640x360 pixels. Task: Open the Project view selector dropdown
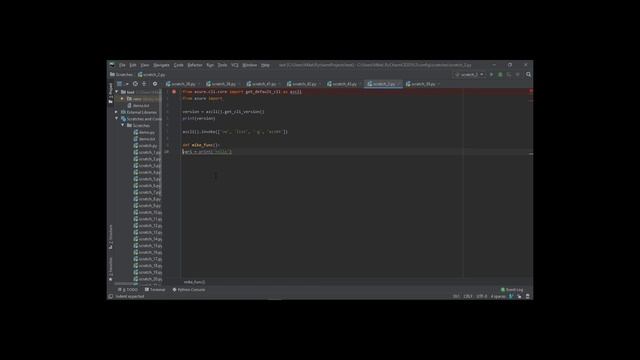pyautogui.click(x=122, y=84)
